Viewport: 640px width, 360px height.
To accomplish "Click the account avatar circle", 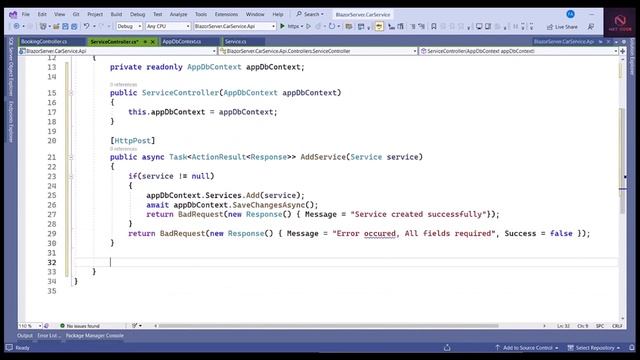I will (x=570, y=14).
